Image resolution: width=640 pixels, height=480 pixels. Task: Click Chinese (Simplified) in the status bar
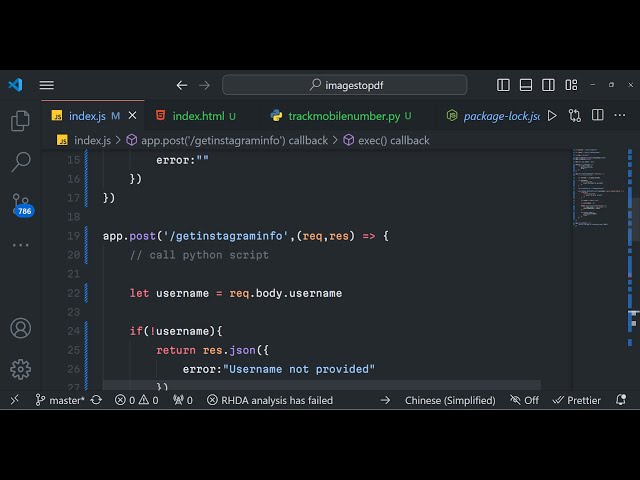pos(449,400)
